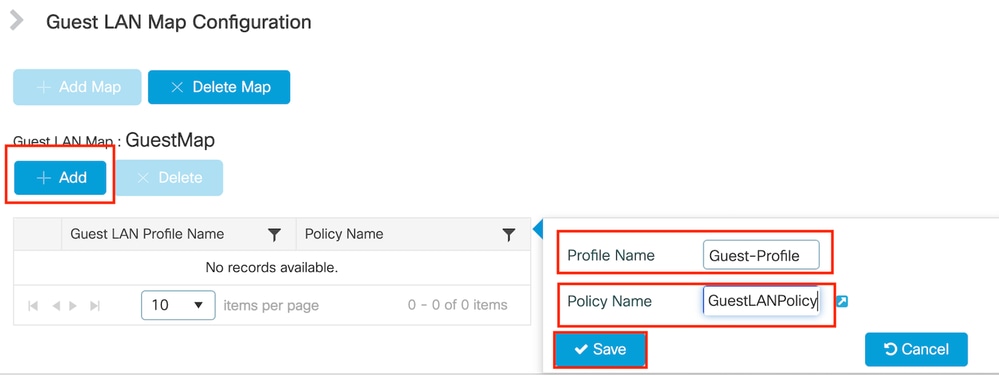Viewport: 999px width, 376px height.
Task: Click Add under GuestMap
Action: 61,178
